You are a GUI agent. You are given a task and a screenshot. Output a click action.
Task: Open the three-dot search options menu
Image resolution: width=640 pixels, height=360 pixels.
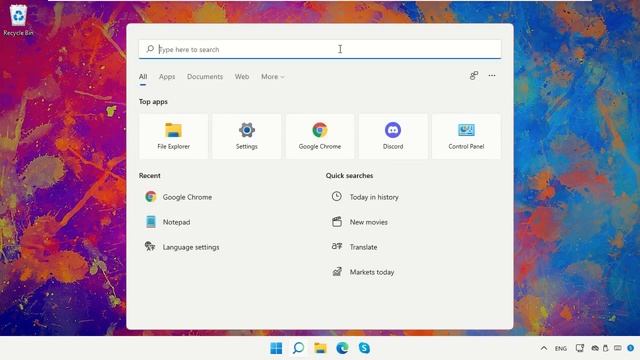tap(492, 76)
